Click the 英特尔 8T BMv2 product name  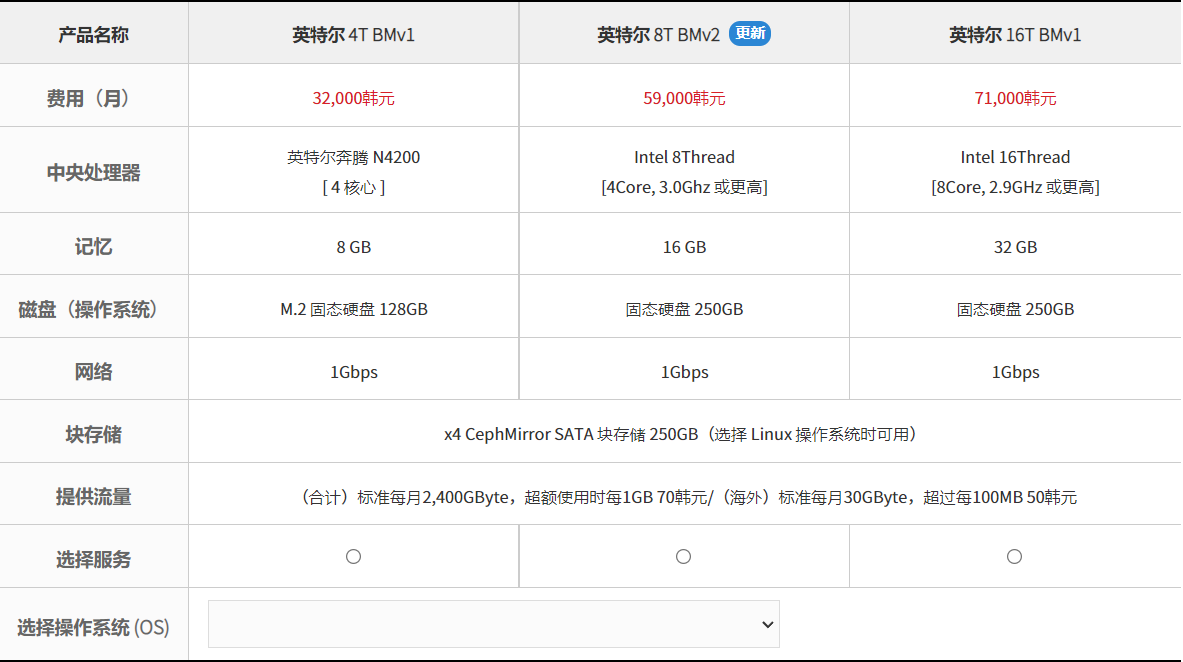click(658, 35)
